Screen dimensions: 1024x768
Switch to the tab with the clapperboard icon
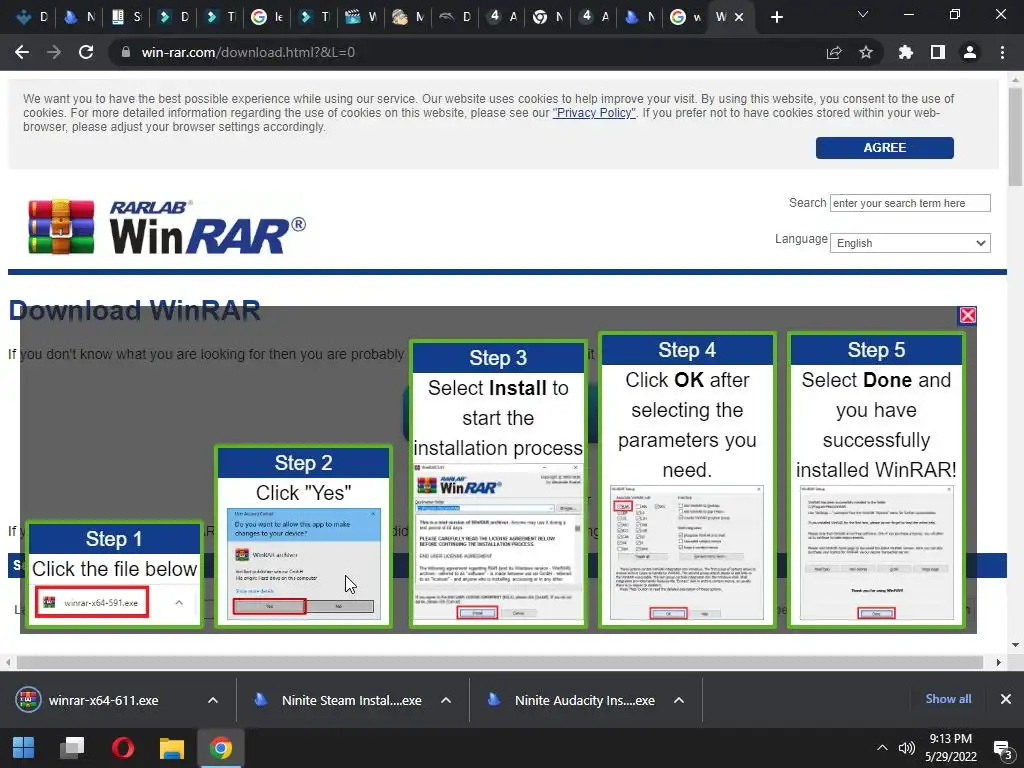(360, 17)
